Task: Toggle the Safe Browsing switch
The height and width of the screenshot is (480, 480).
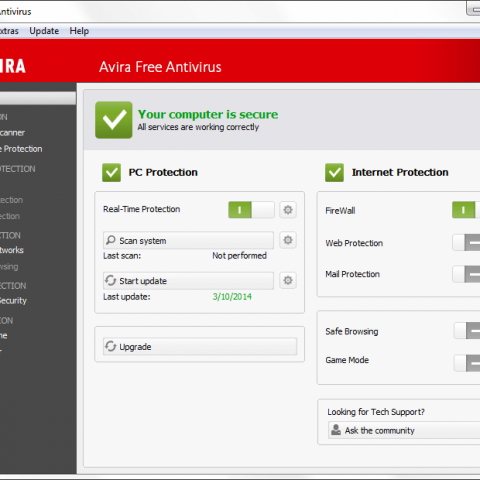Action: (x=467, y=331)
